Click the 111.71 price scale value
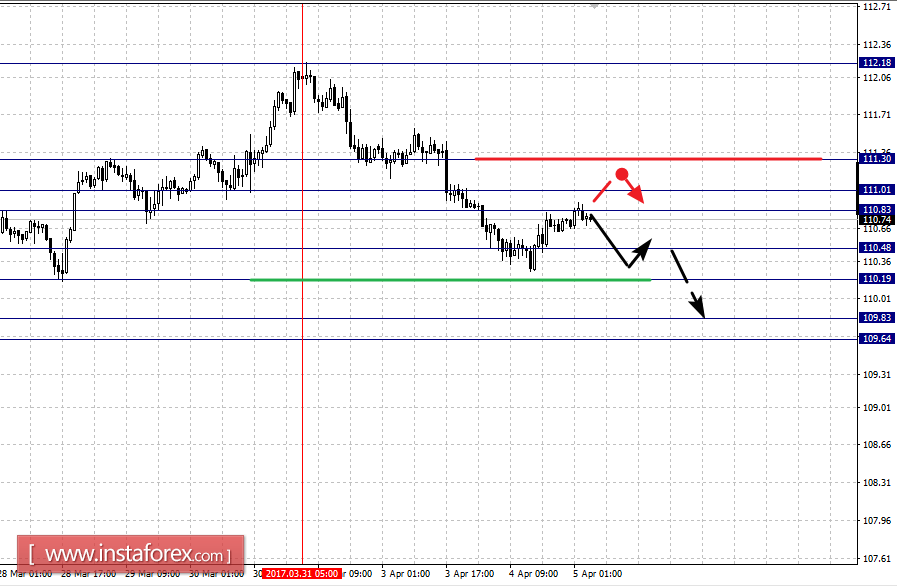This screenshot has height=586, width=897. tap(876, 115)
